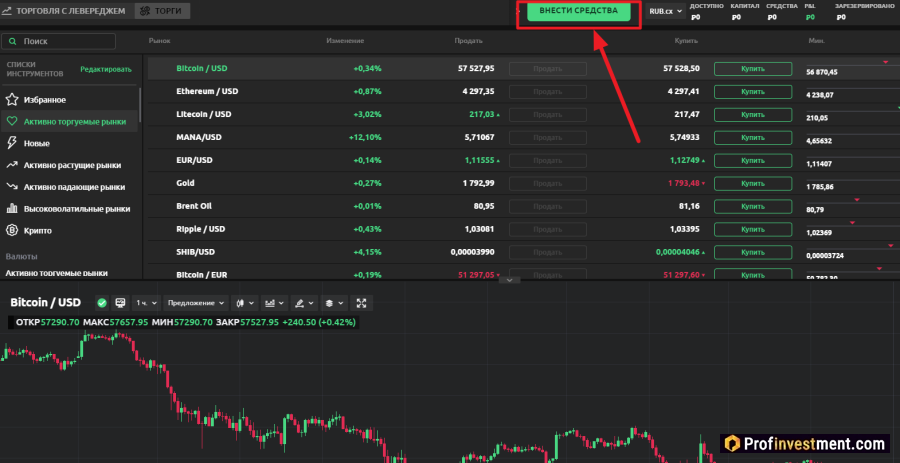
Task: Switch chart to fullscreen mode
Action: [362, 303]
